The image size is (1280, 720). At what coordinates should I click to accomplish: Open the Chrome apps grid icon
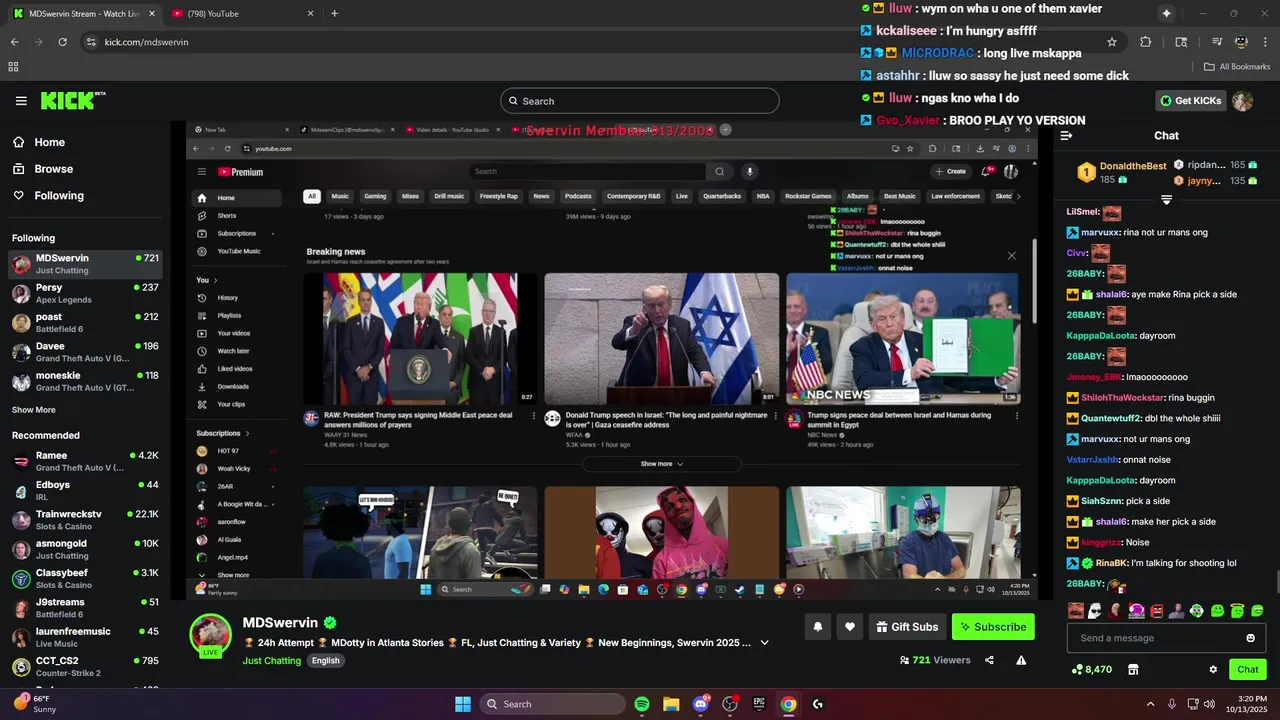[x=13, y=67]
